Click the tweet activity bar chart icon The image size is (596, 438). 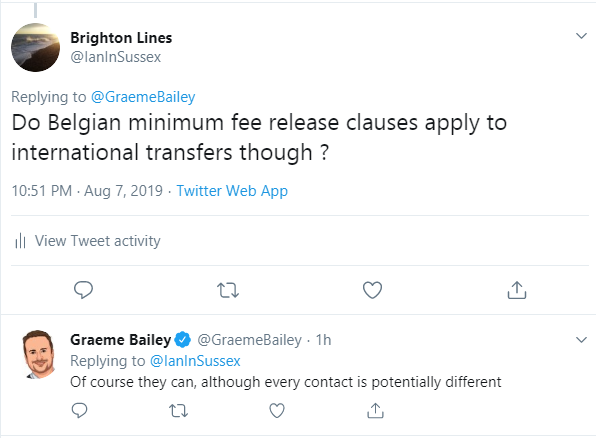20,241
